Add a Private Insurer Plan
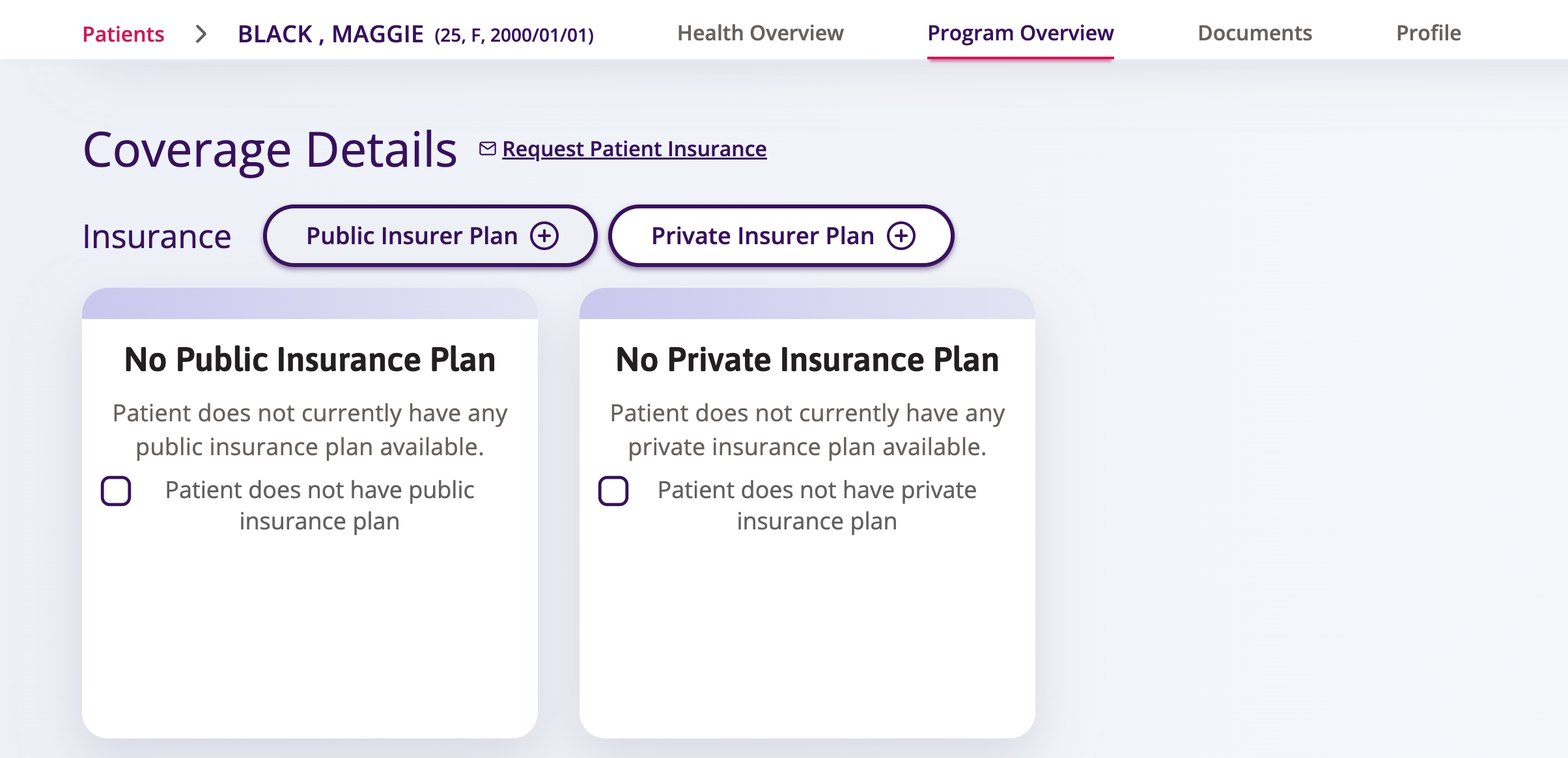Screen dimensions: 1568x758 click(781, 236)
